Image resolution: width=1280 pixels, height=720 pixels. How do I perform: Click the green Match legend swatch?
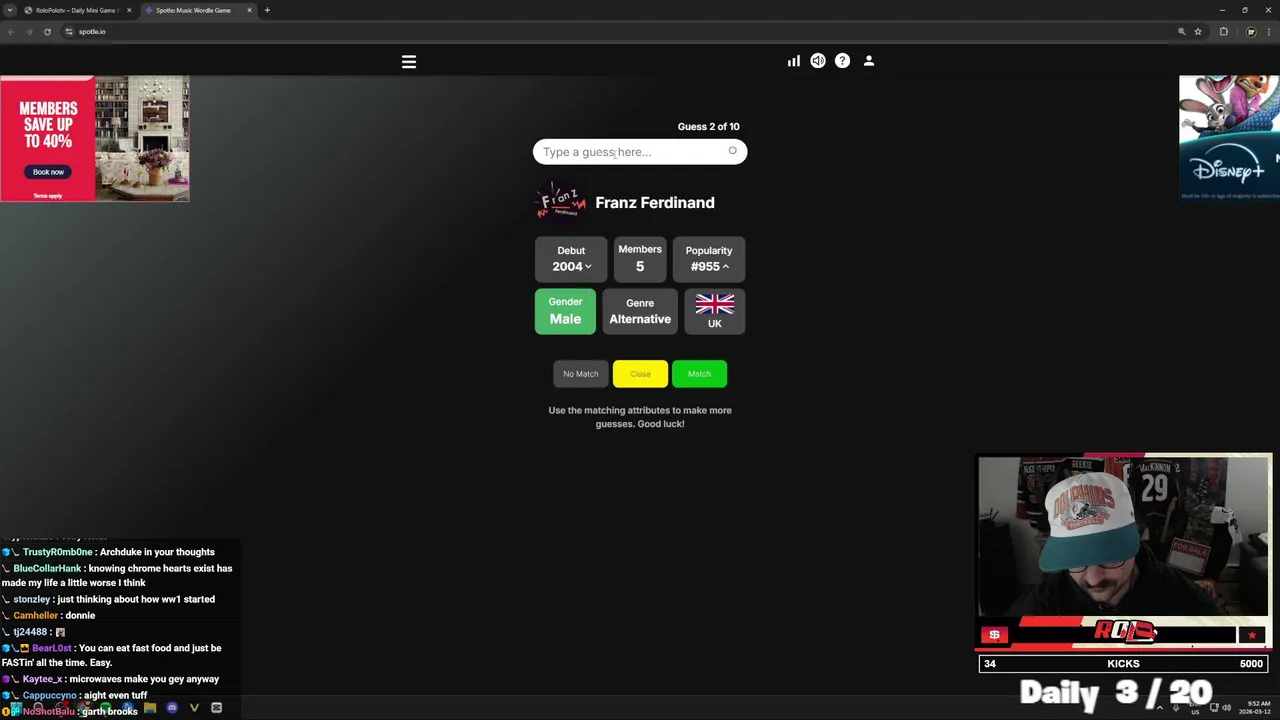[x=699, y=374]
